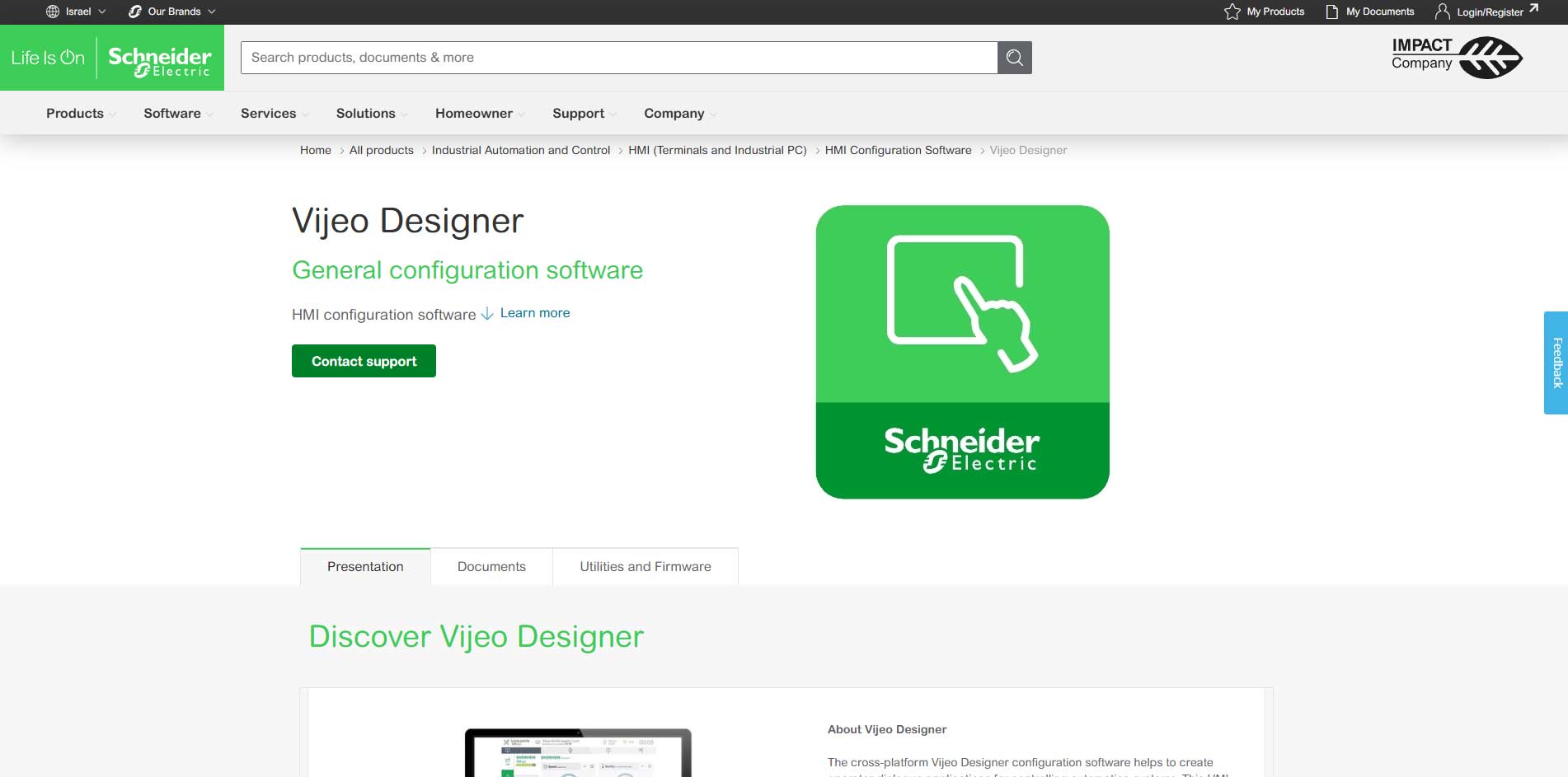Screen dimensions: 1568x777
Task: Open the Products navigation menu
Action: pyautogui.click(x=75, y=114)
